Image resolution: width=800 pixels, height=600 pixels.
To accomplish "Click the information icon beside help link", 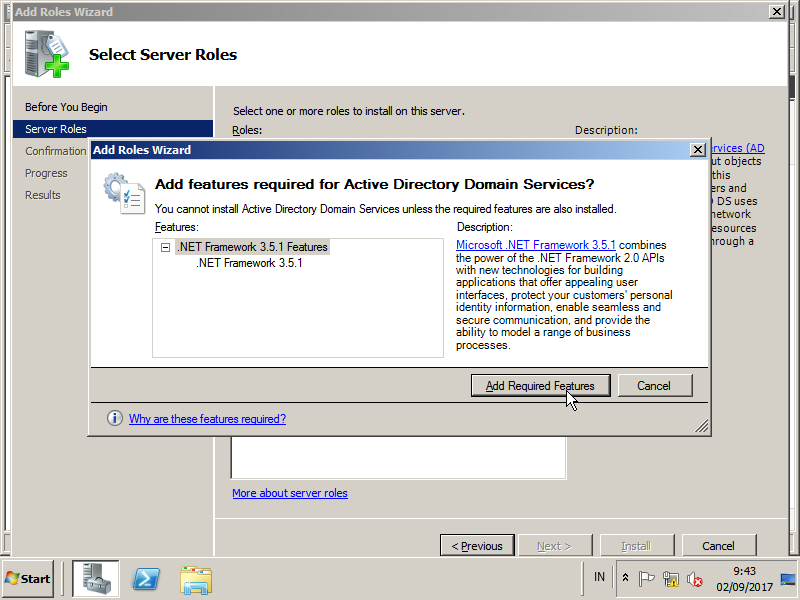I will coord(115,418).
